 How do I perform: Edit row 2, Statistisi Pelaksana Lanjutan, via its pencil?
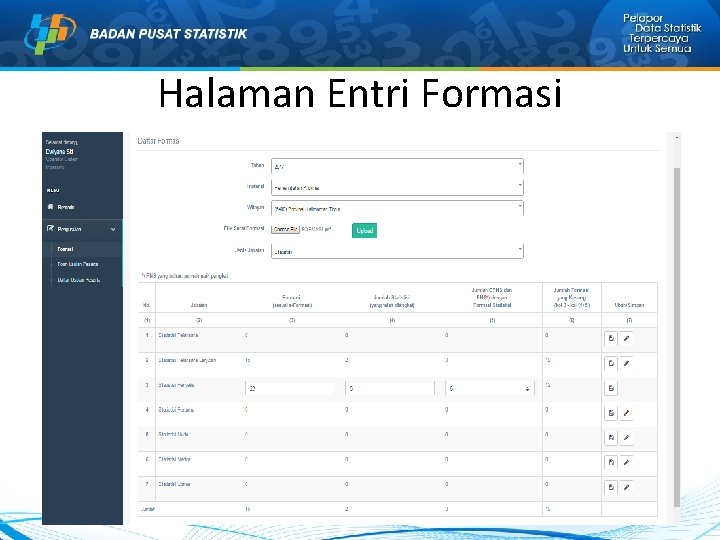pos(626,363)
